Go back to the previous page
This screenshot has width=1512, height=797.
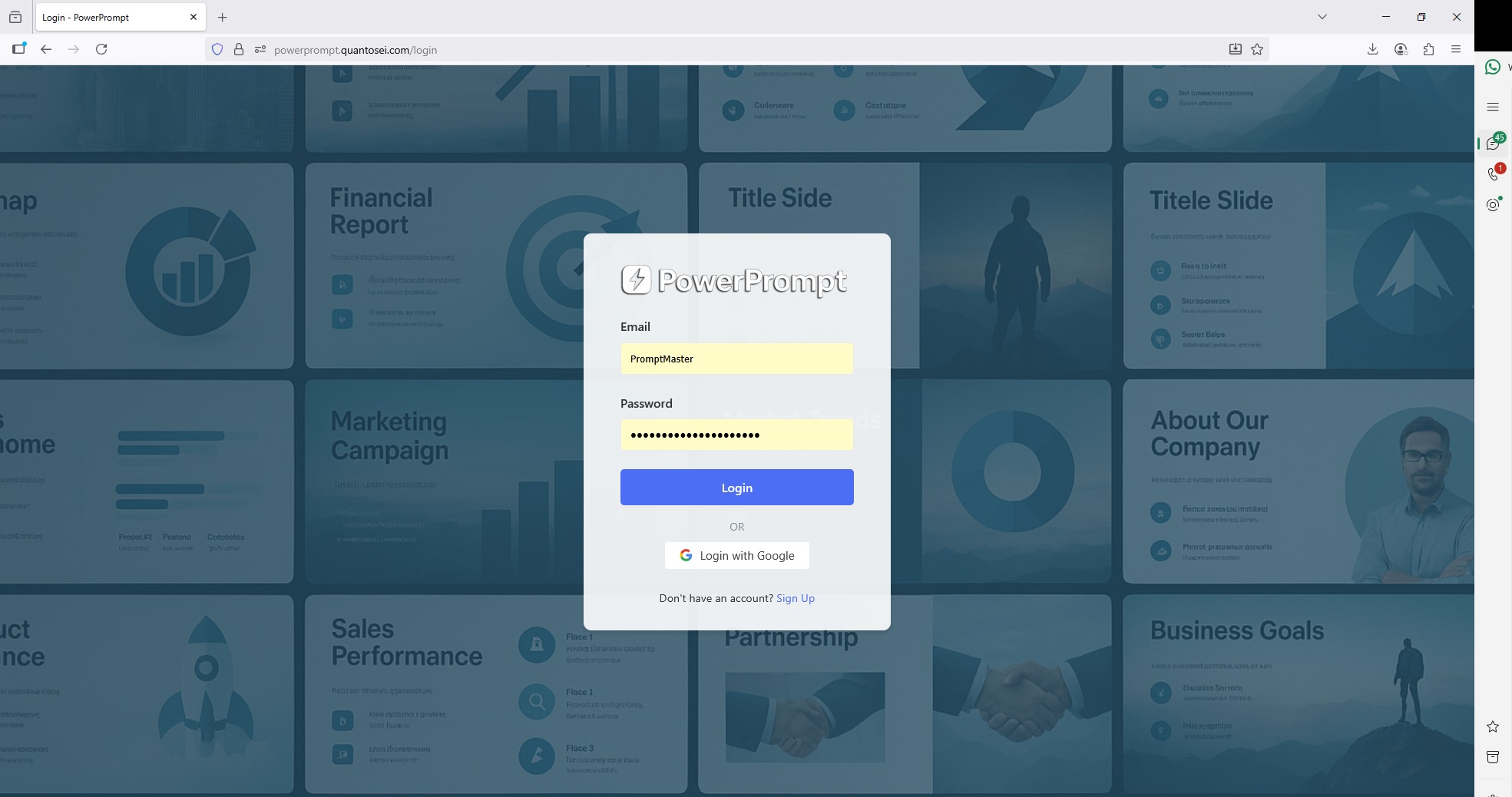click(46, 49)
